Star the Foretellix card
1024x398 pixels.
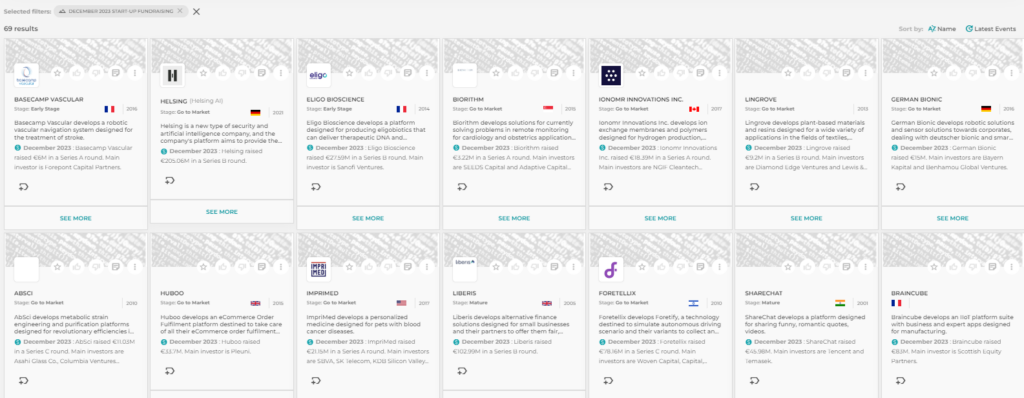coord(642,267)
